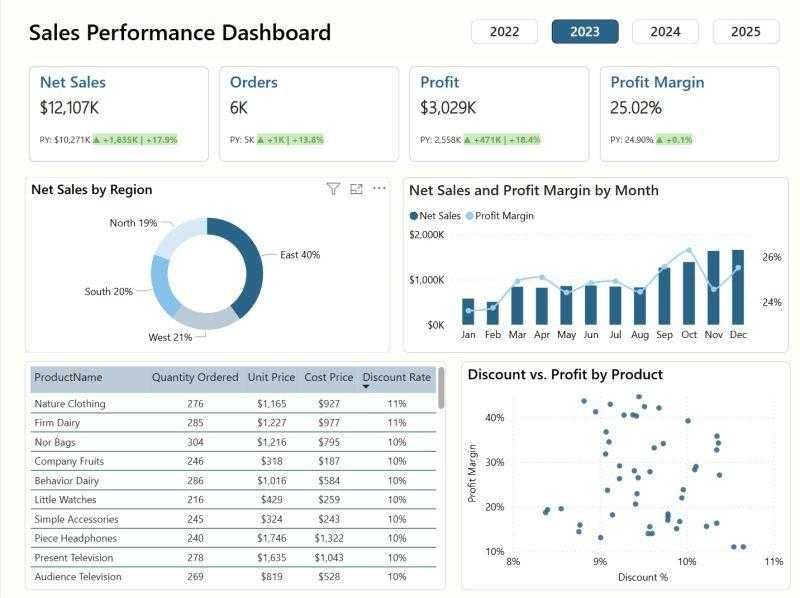Click the Orders prior-year variance badge
The image size is (800, 598).
tap(290, 140)
